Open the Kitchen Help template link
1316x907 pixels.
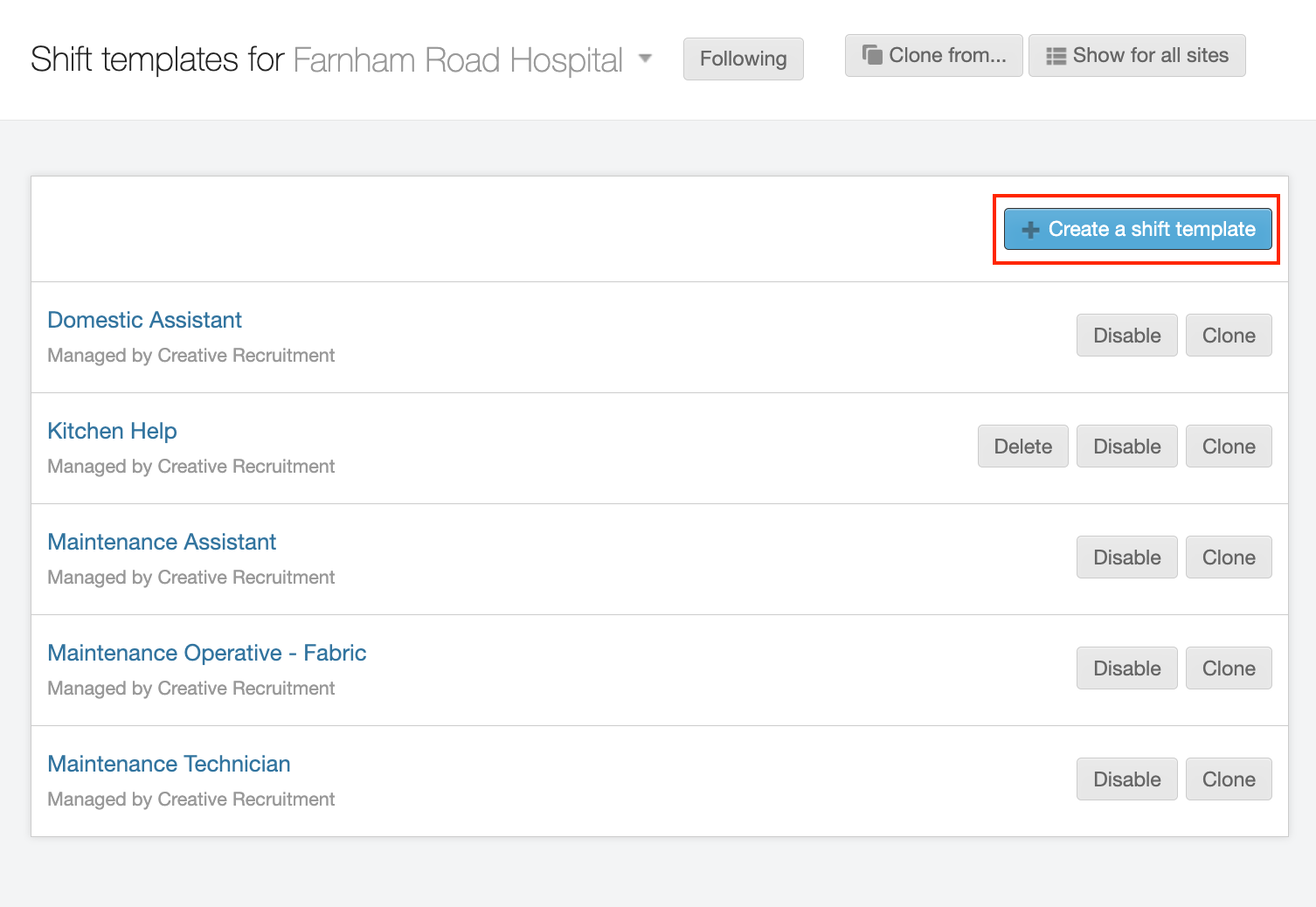coord(112,431)
